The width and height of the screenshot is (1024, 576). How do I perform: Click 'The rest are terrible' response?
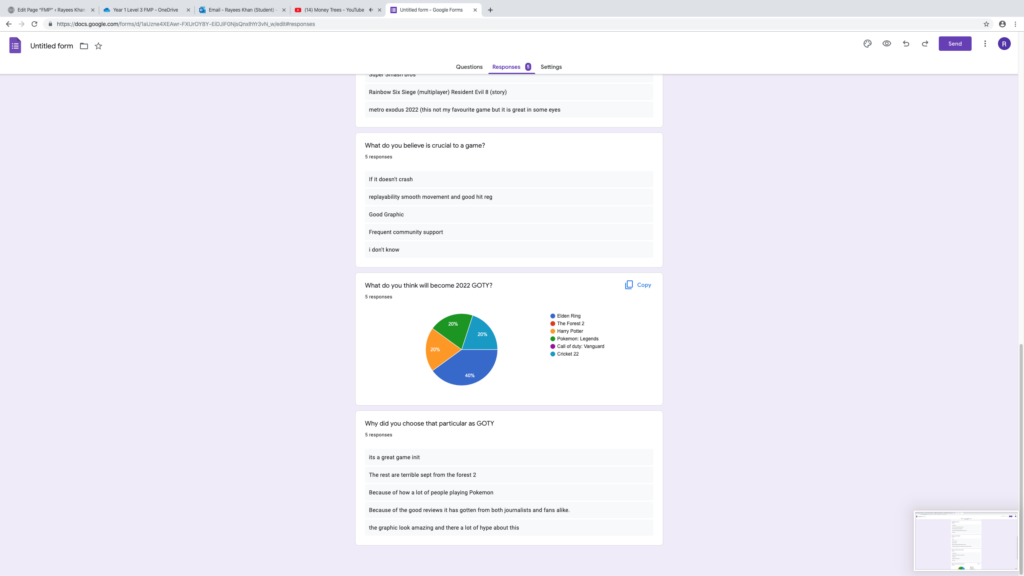click(509, 475)
